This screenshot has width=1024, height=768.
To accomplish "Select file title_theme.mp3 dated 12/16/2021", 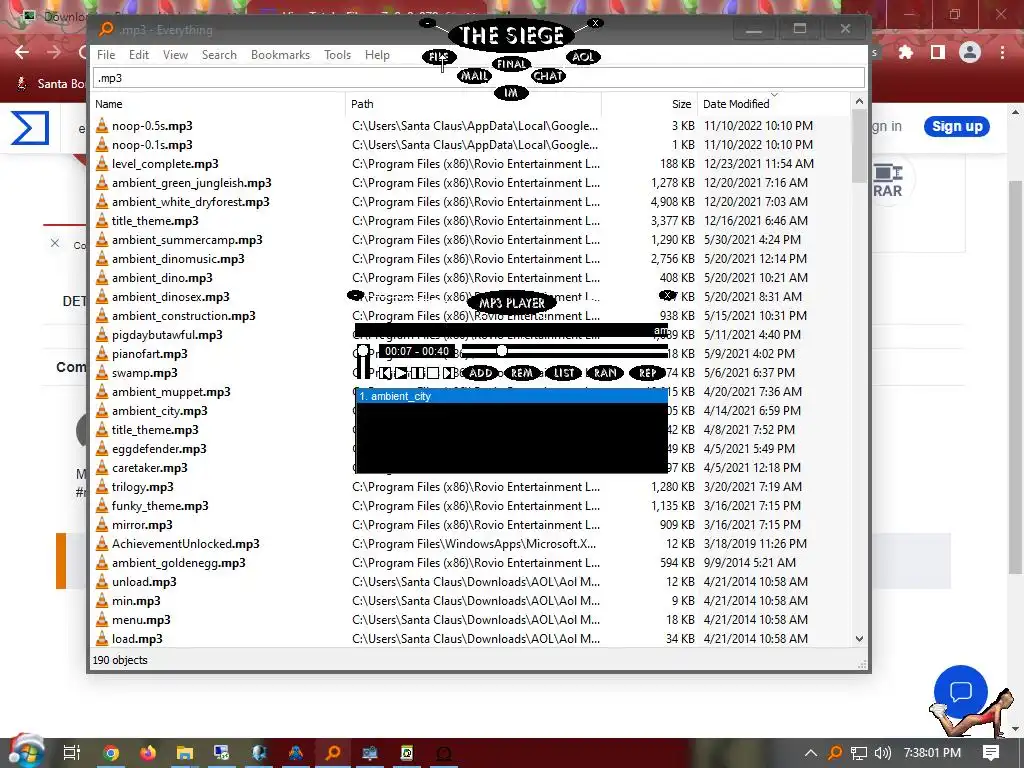I will pos(155,221).
